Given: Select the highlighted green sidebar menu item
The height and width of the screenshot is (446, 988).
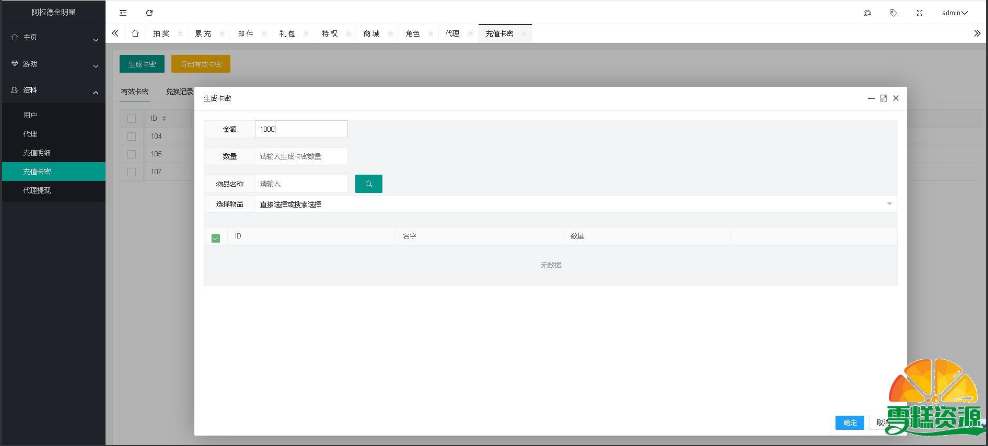Looking at the screenshot, I should pos(52,171).
